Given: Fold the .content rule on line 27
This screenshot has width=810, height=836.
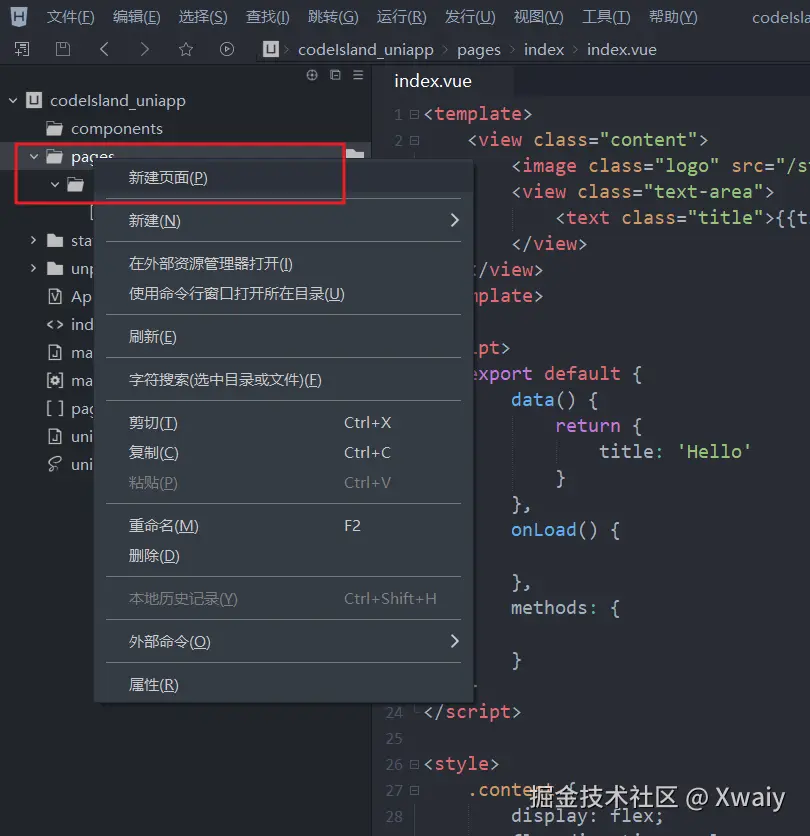Looking at the screenshot, I should click(414, 791).
